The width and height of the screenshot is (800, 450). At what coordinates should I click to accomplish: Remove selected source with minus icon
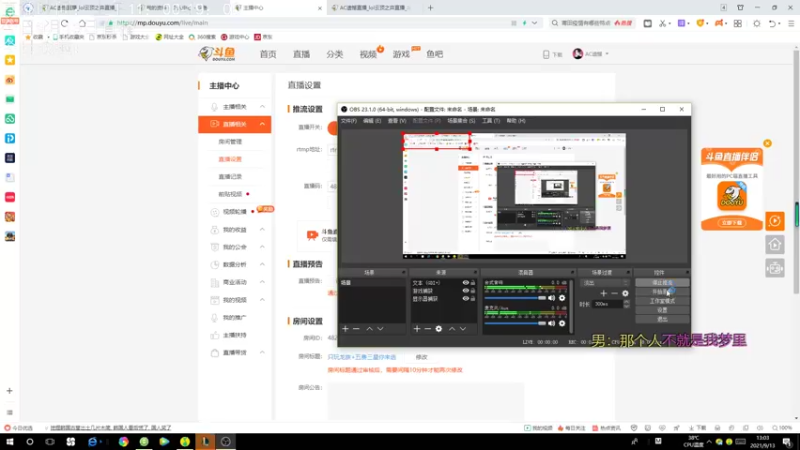click(x=428, y=329)
